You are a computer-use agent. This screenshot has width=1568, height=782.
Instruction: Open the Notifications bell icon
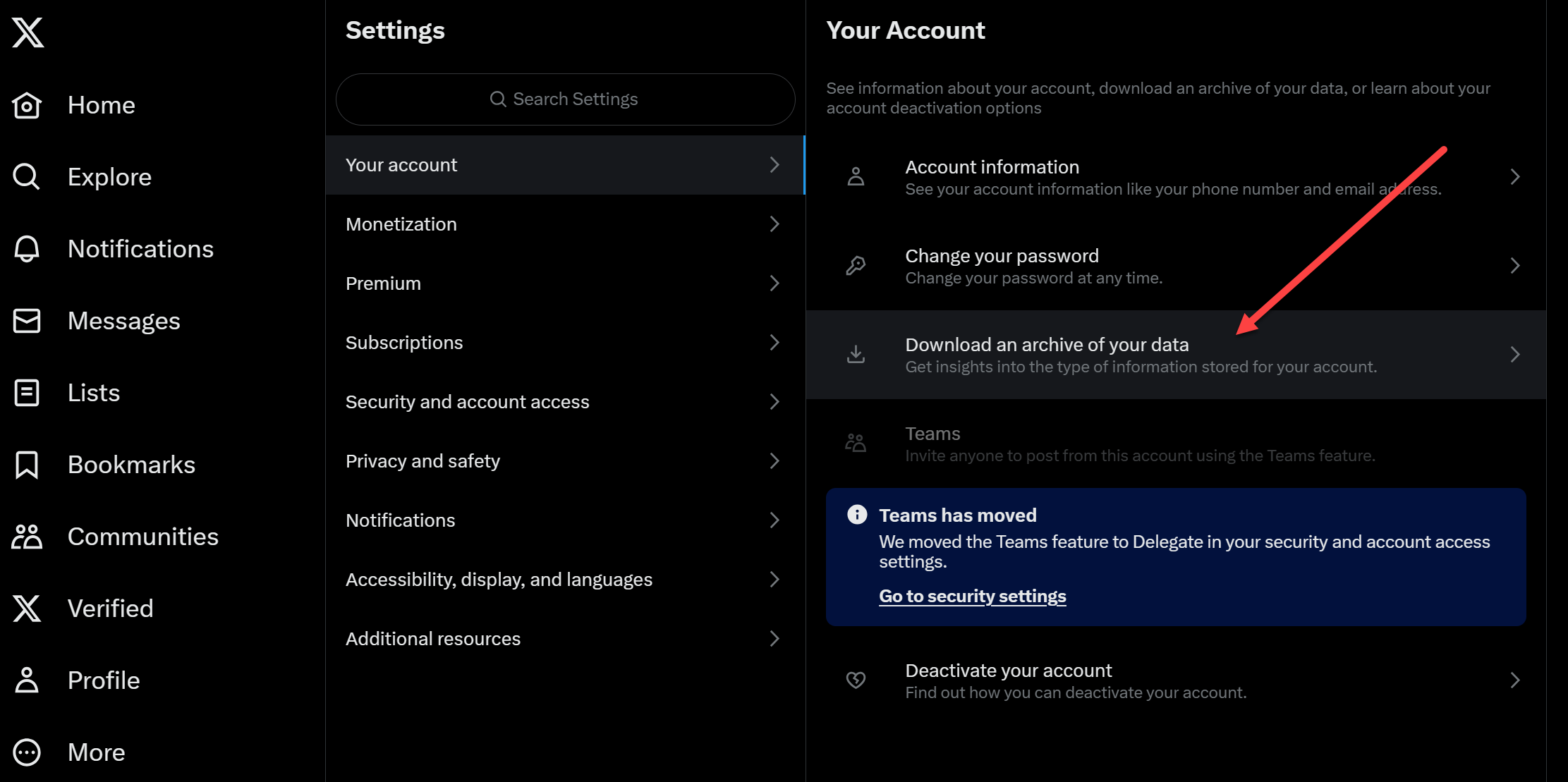point(27,249)
